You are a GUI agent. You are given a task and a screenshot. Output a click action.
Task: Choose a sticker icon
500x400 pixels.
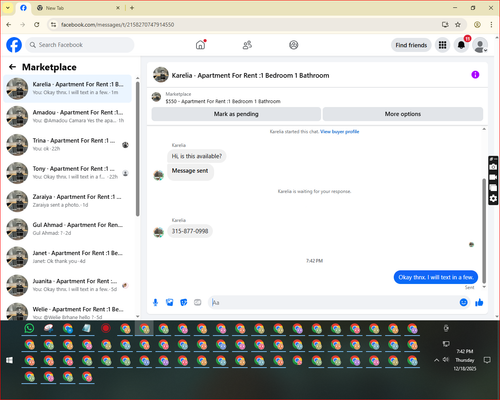[x=184, y=302]
